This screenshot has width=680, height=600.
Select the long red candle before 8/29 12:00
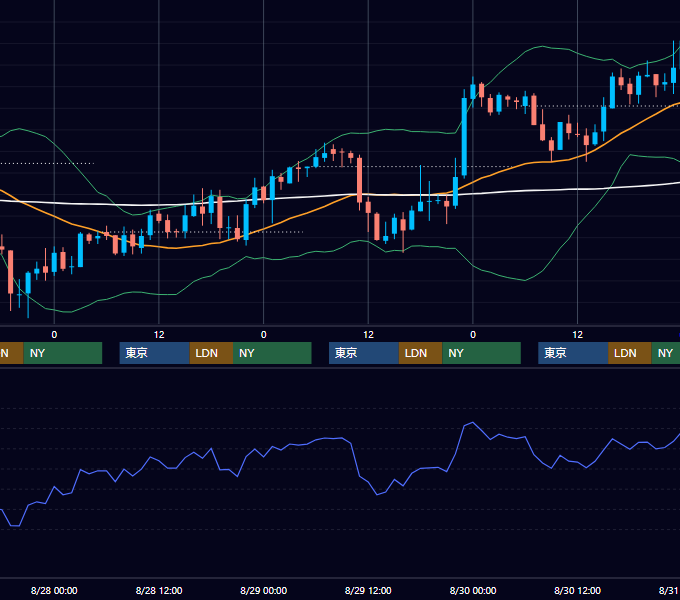[x=360, y=180]
